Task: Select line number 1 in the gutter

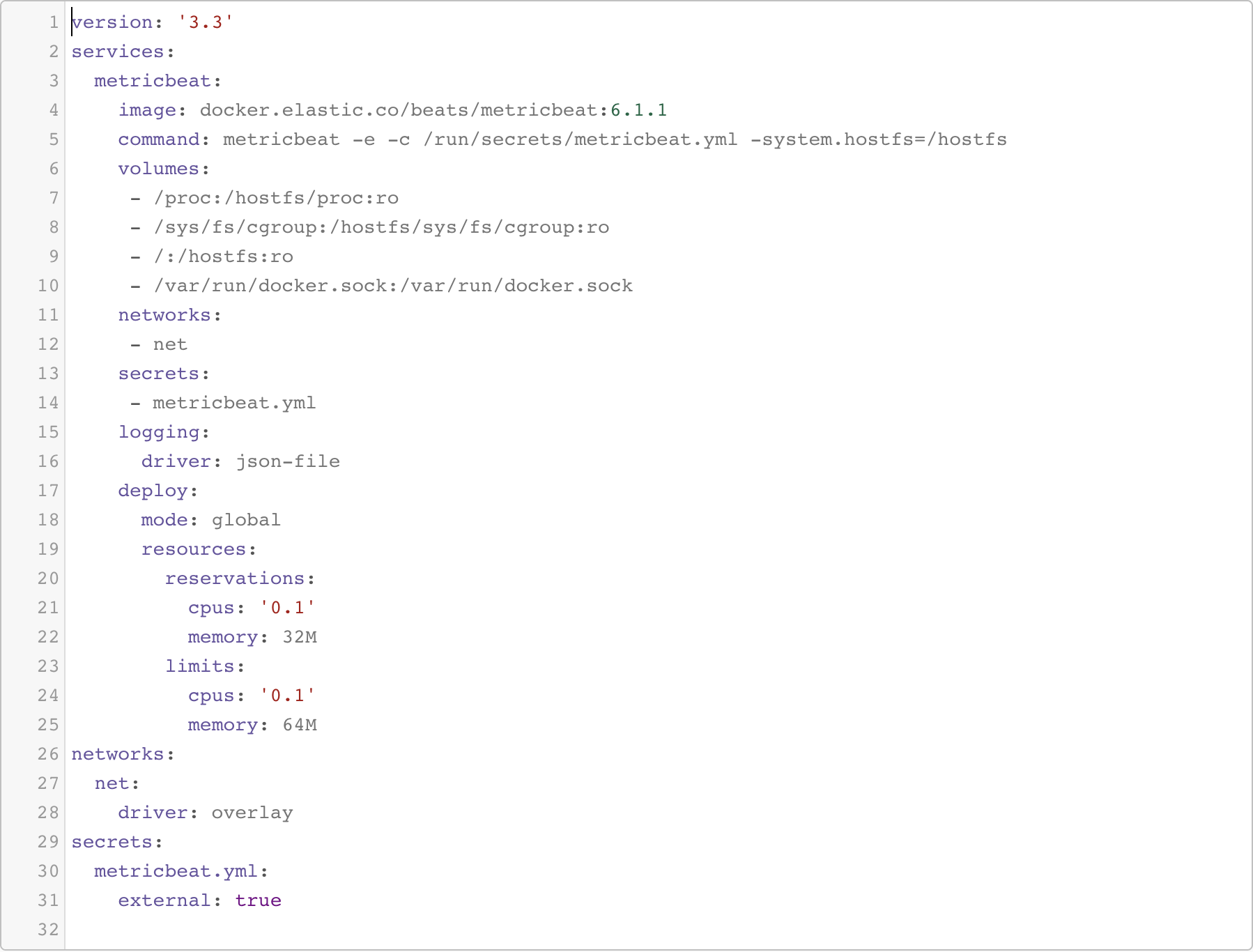Action: point(53,22)
